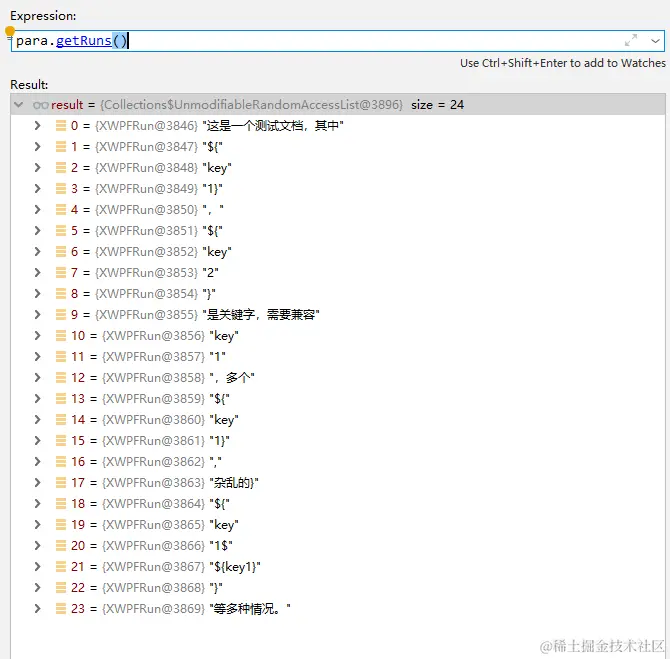Viewport: 670px width, 659px height.
Task: Click the object icon of element 18
Action: click(x=61, y=503)
